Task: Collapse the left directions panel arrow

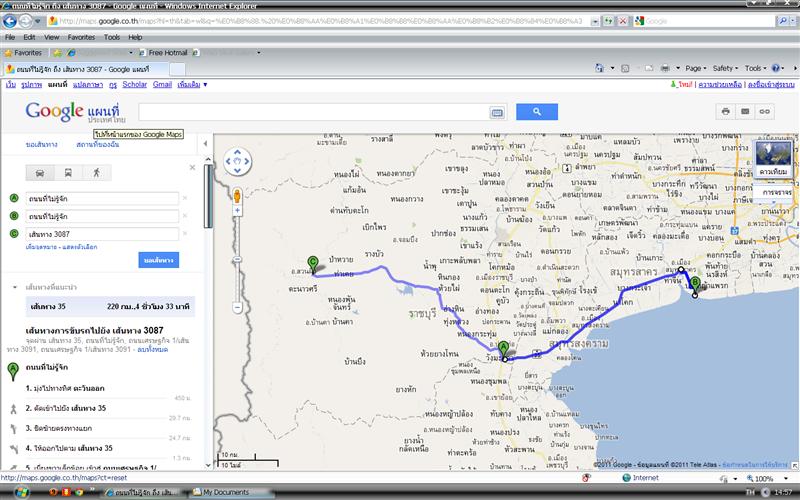Action: (206, 144)
